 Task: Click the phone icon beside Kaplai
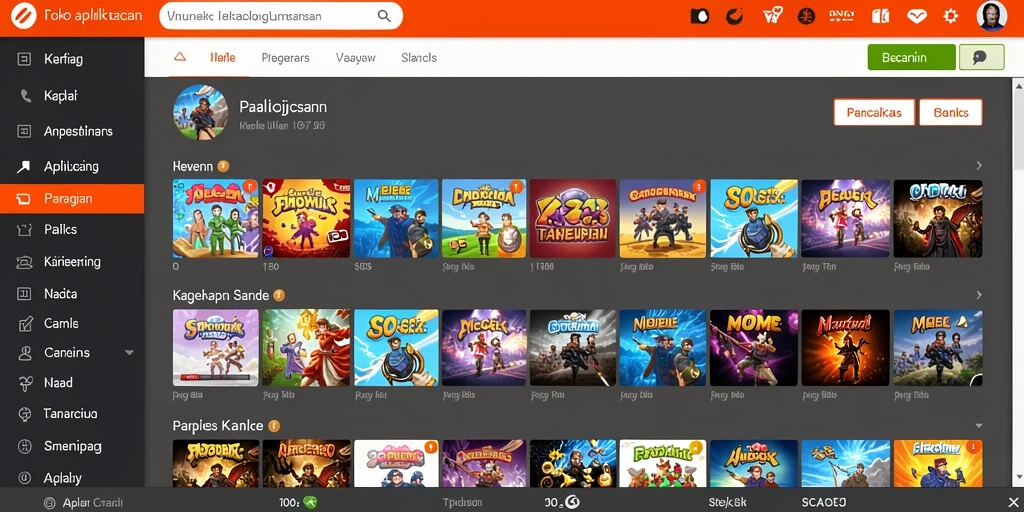pos(25,95)
